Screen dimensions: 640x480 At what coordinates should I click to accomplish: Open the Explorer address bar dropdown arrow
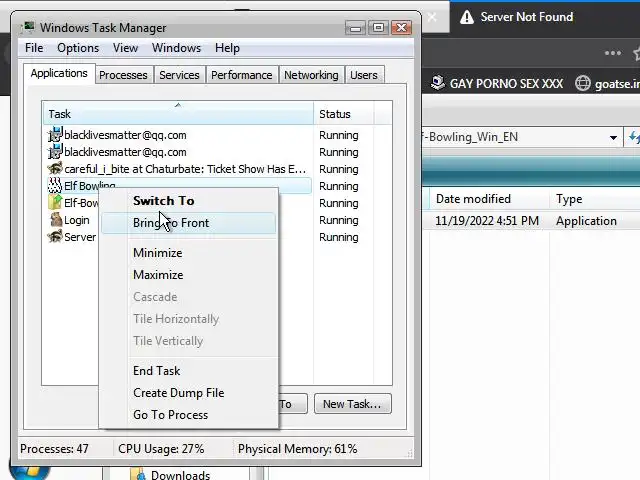[613, 138]
